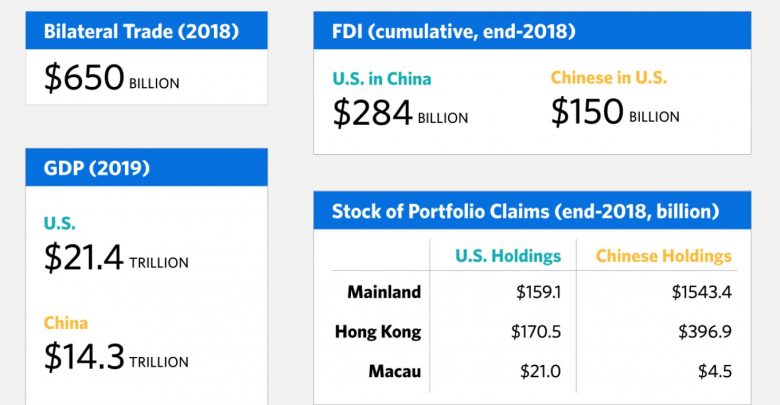Select the Chinese in U.S. label
The height and width of the screenshot is (405, 780).
coord(608,77)
